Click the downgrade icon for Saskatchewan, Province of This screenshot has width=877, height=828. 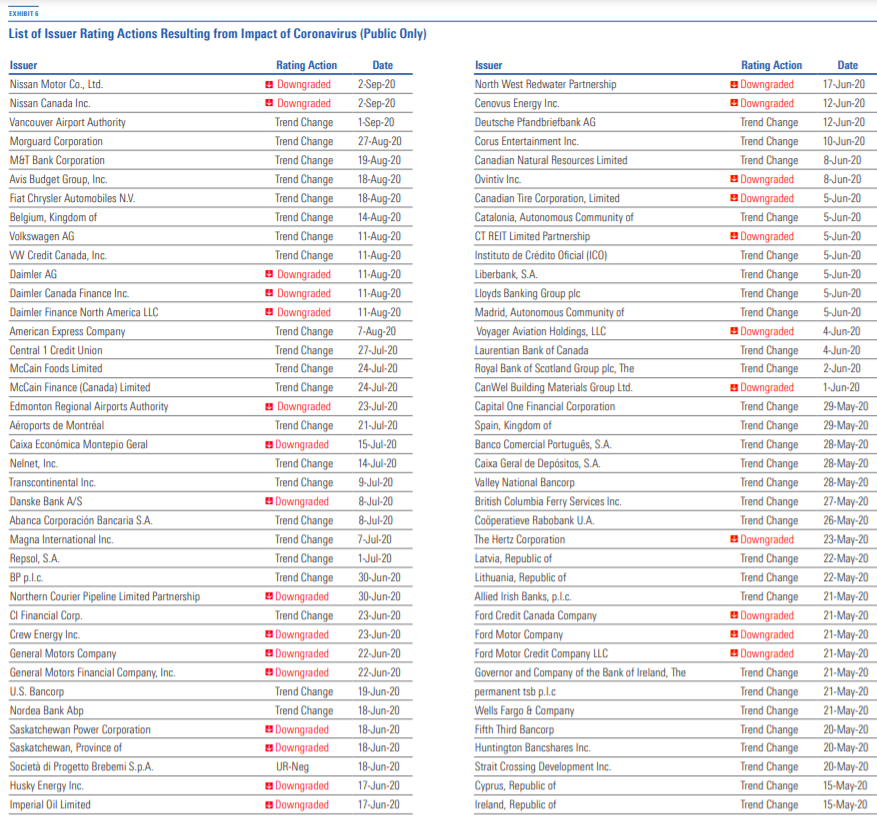(x=269, y=748)
